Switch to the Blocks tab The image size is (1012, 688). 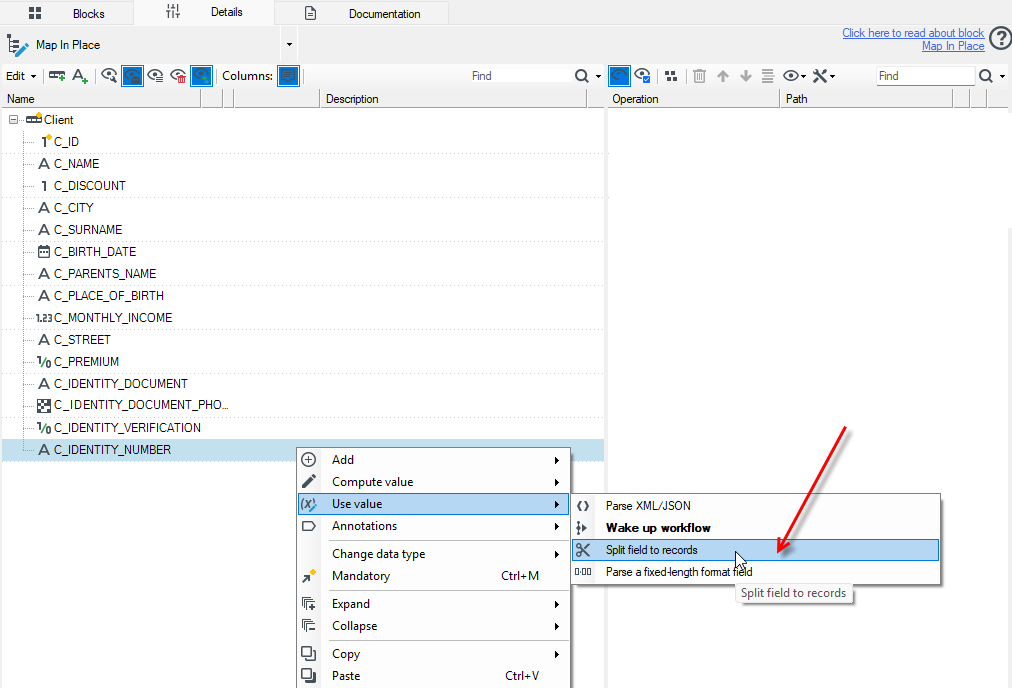67,14
